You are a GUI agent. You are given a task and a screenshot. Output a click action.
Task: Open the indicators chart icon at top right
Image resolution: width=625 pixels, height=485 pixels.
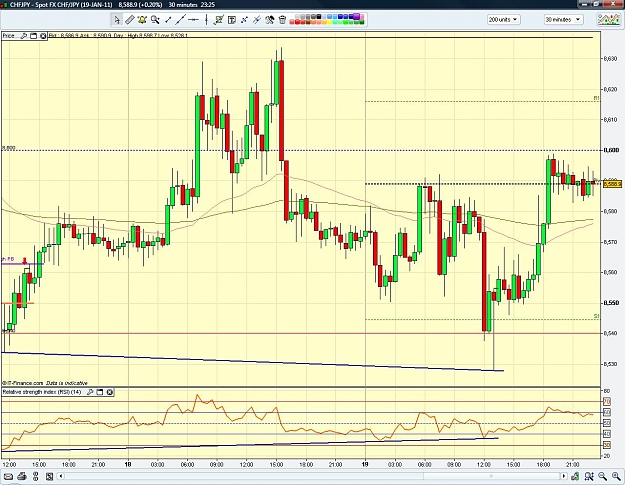608,19
